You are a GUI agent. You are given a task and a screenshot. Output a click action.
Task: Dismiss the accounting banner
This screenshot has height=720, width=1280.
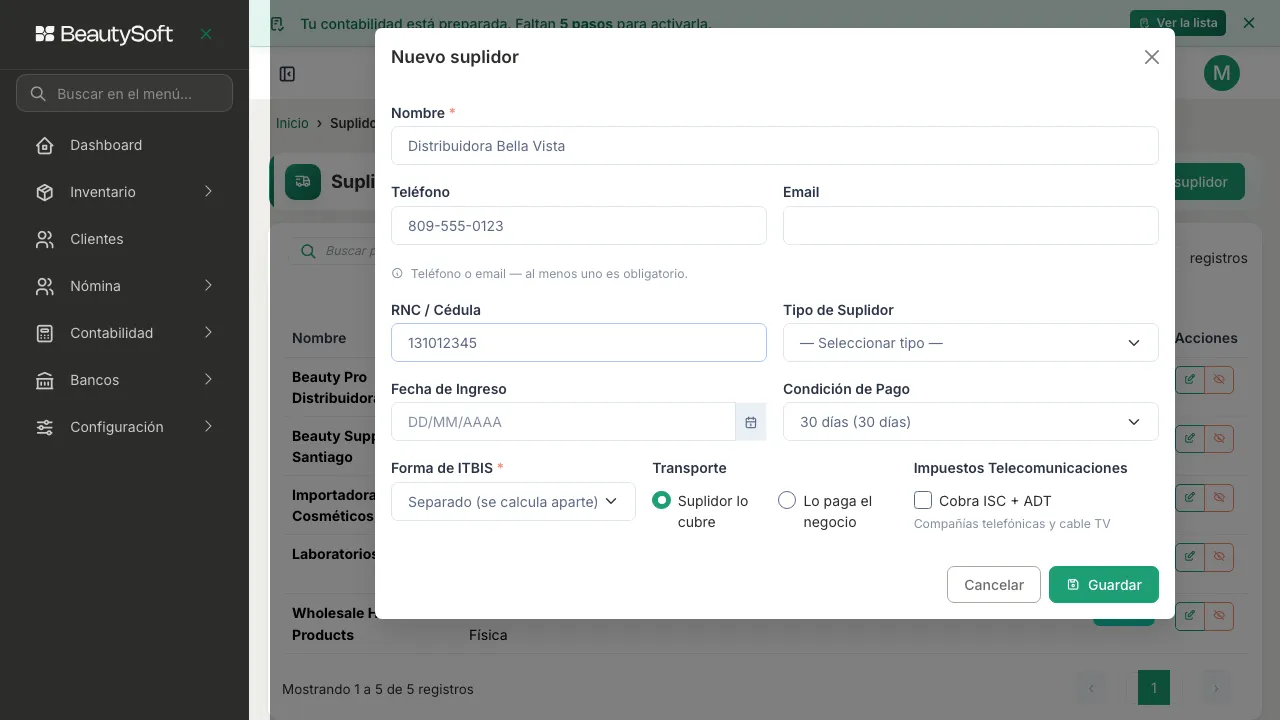pyautogui.click(x=1248, y=22)
